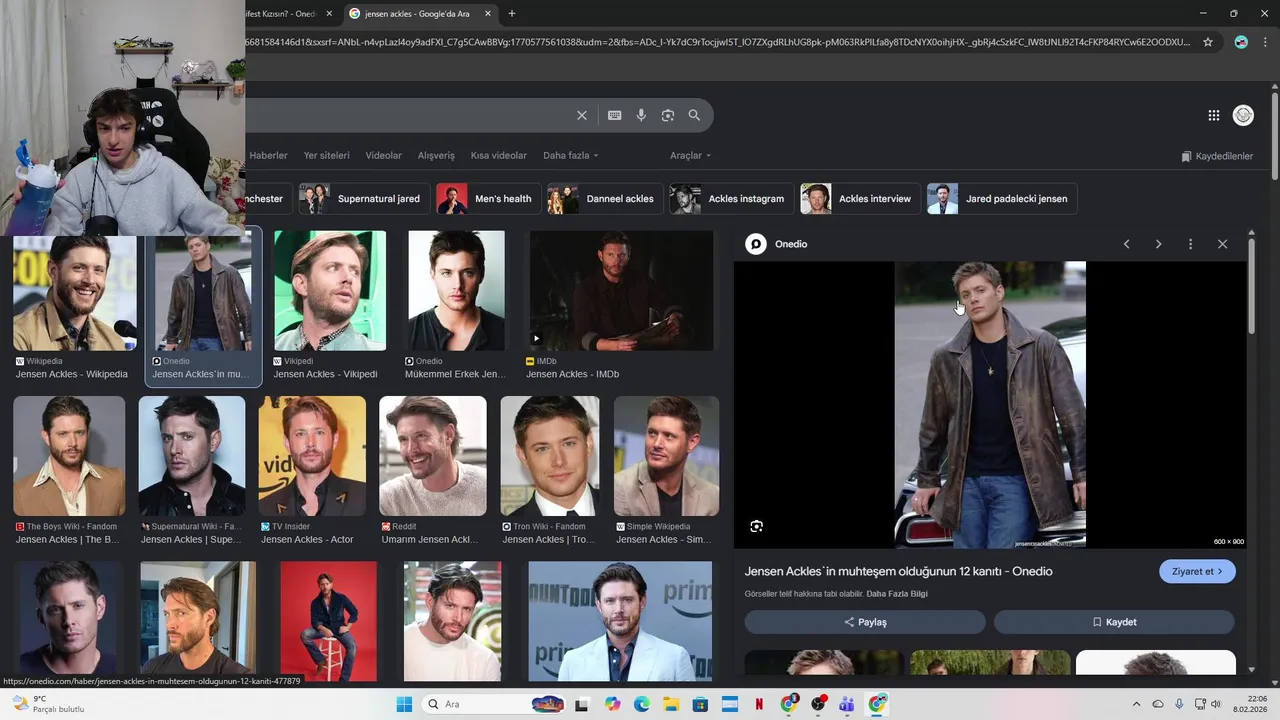Open Microsoft Store from taskbar
Image resolution: width=1280 pixels, height=720 pixels.
[700, 704]
